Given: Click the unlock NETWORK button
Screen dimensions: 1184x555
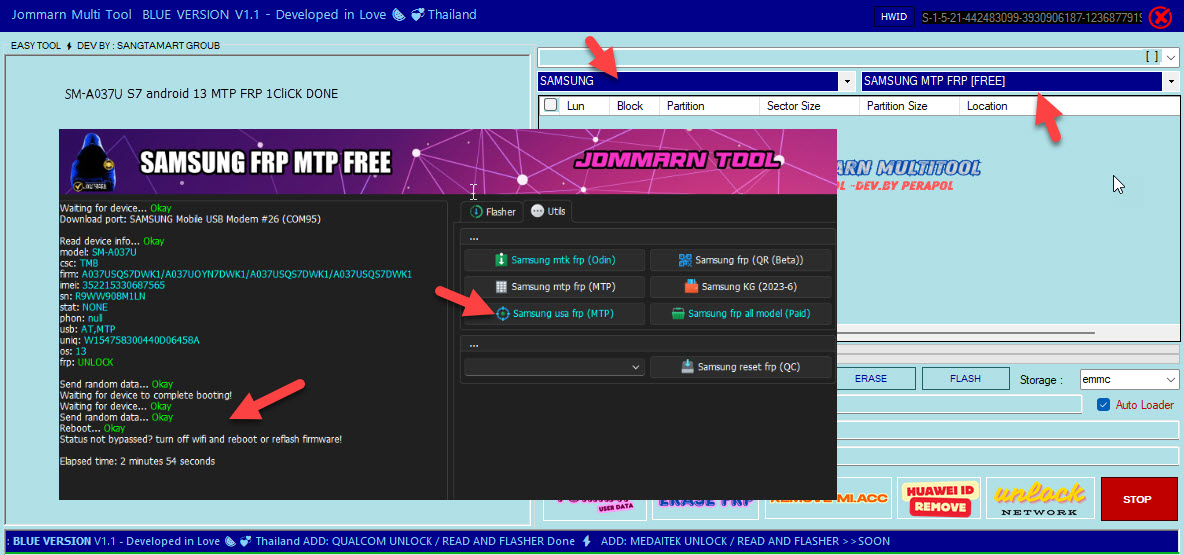Looking at the screenshot, I should (1041, 498).
